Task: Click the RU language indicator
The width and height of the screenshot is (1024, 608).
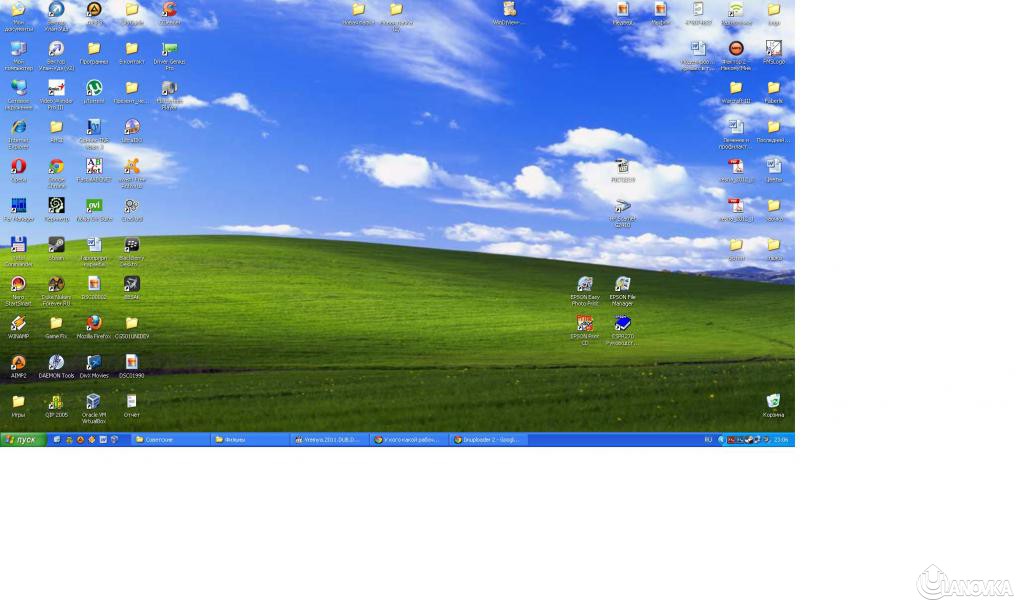Action: [x=709, y=440]
